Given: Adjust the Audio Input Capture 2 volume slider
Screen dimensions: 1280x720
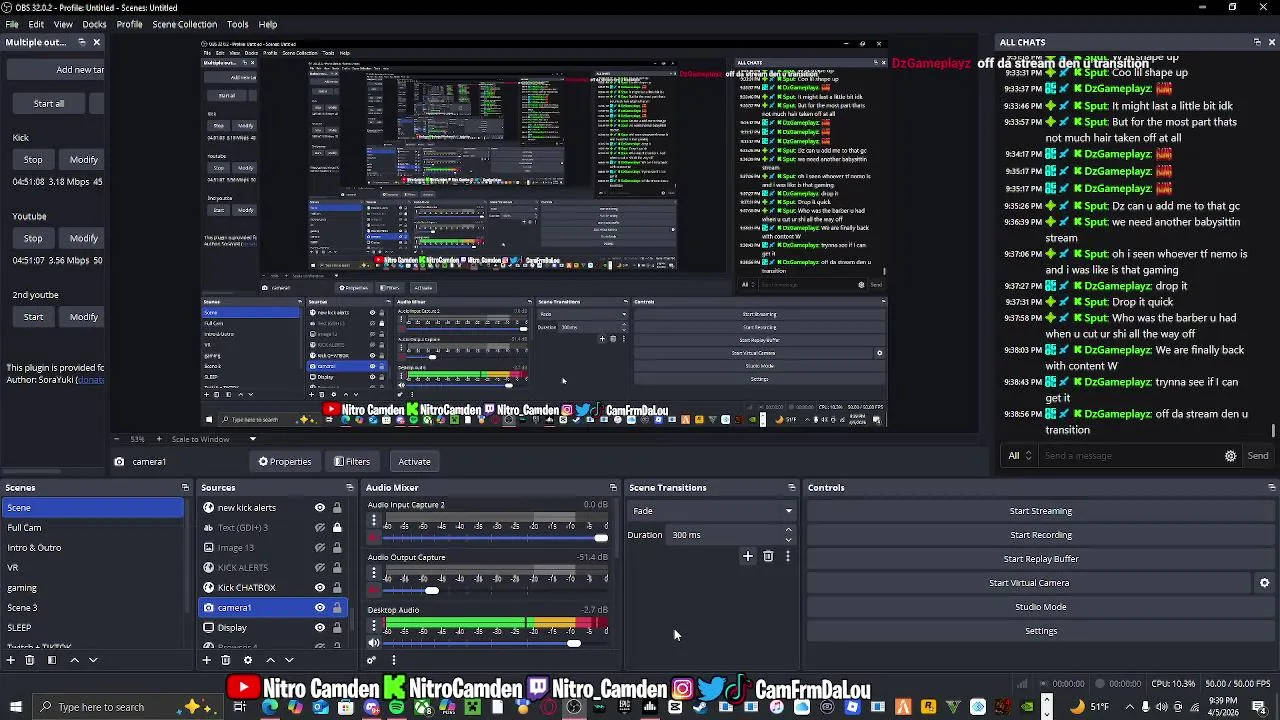Looking at the screenshot, I should tap(600, 538).
